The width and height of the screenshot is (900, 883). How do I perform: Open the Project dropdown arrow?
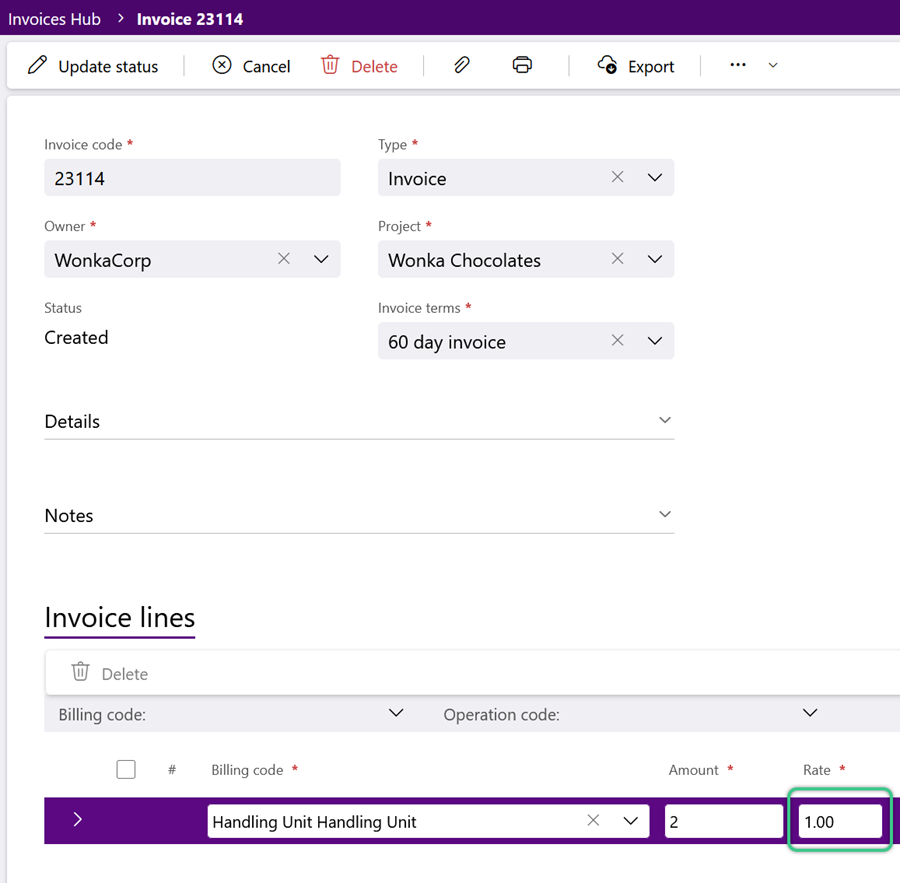point(655,259)
